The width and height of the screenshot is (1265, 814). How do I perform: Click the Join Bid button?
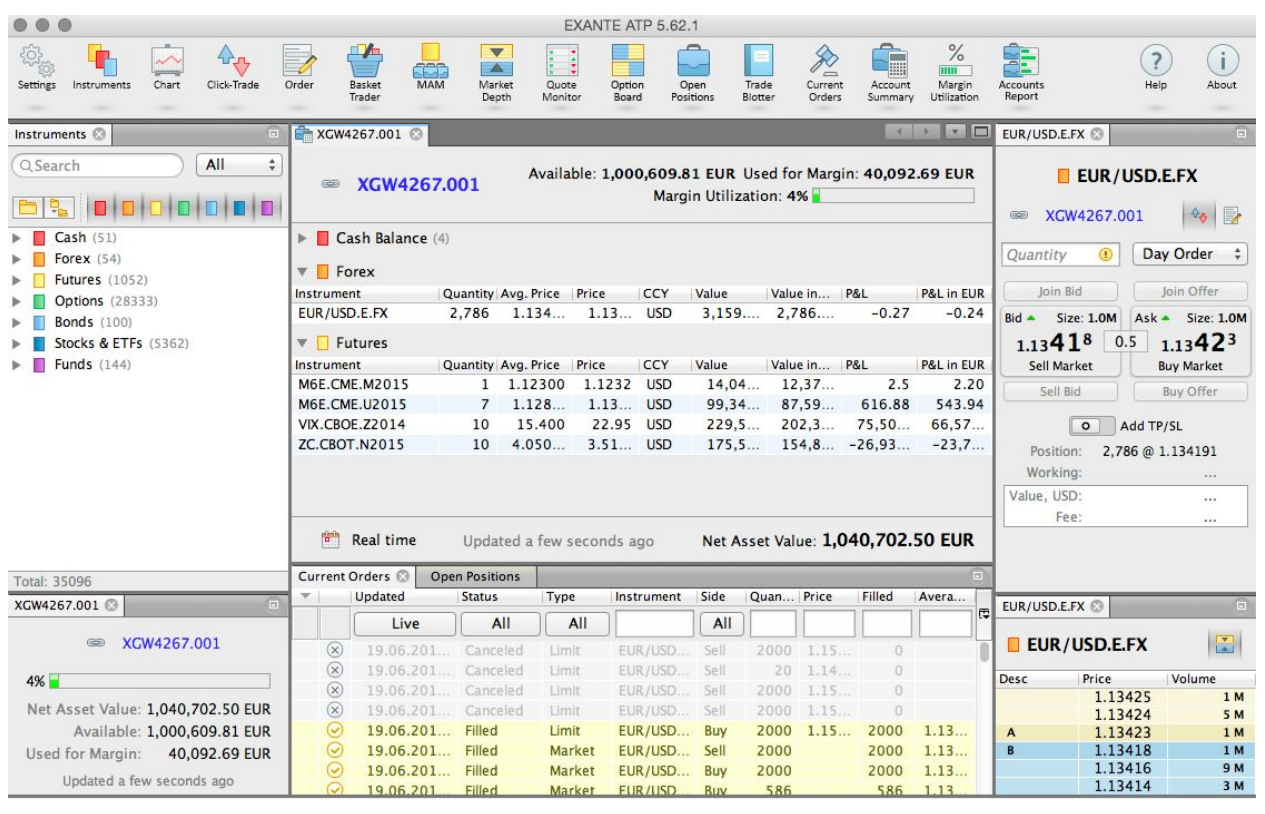click(1061, 291)
